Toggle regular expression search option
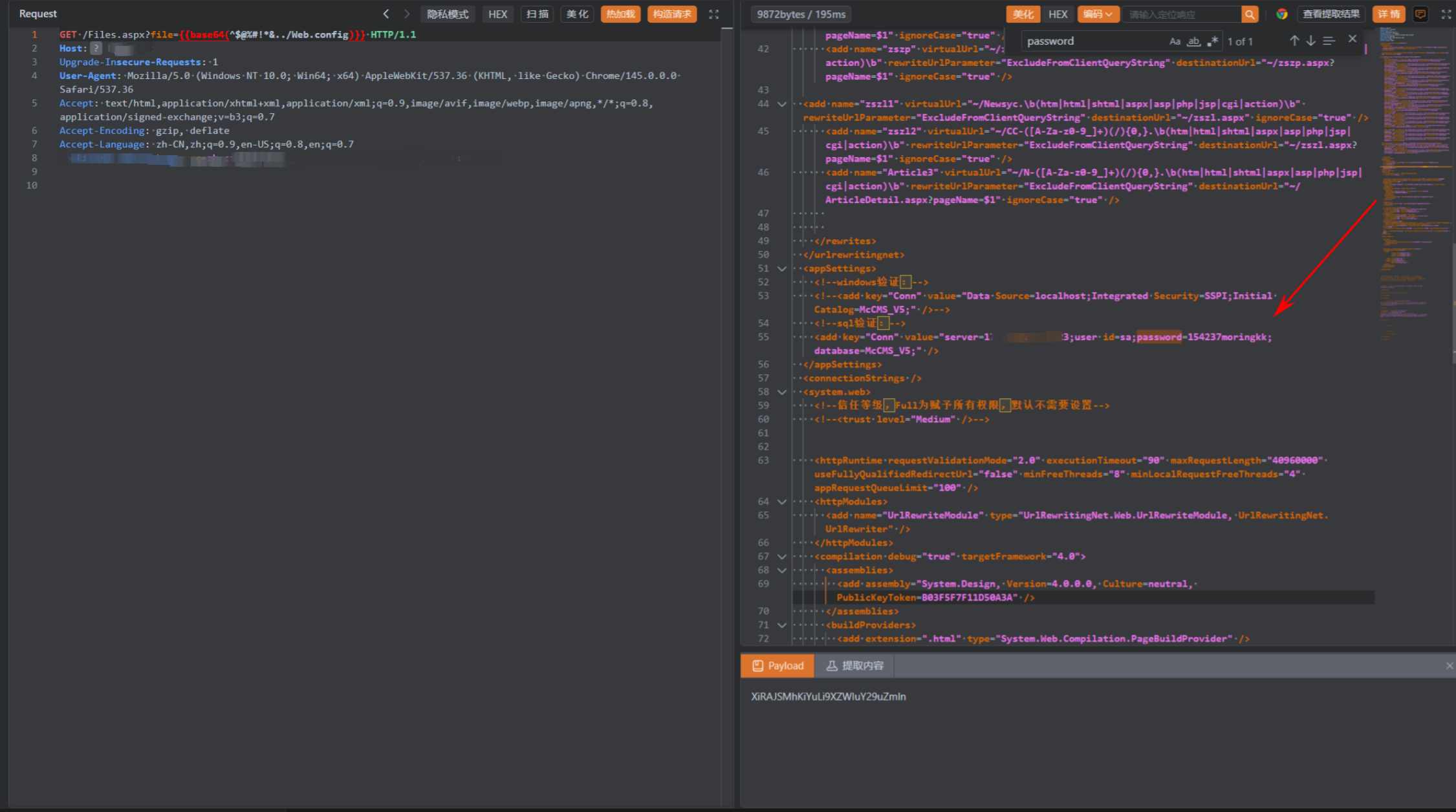Image resolution: width=1456 pixels, height=812 pixels. click(1212, 41)
